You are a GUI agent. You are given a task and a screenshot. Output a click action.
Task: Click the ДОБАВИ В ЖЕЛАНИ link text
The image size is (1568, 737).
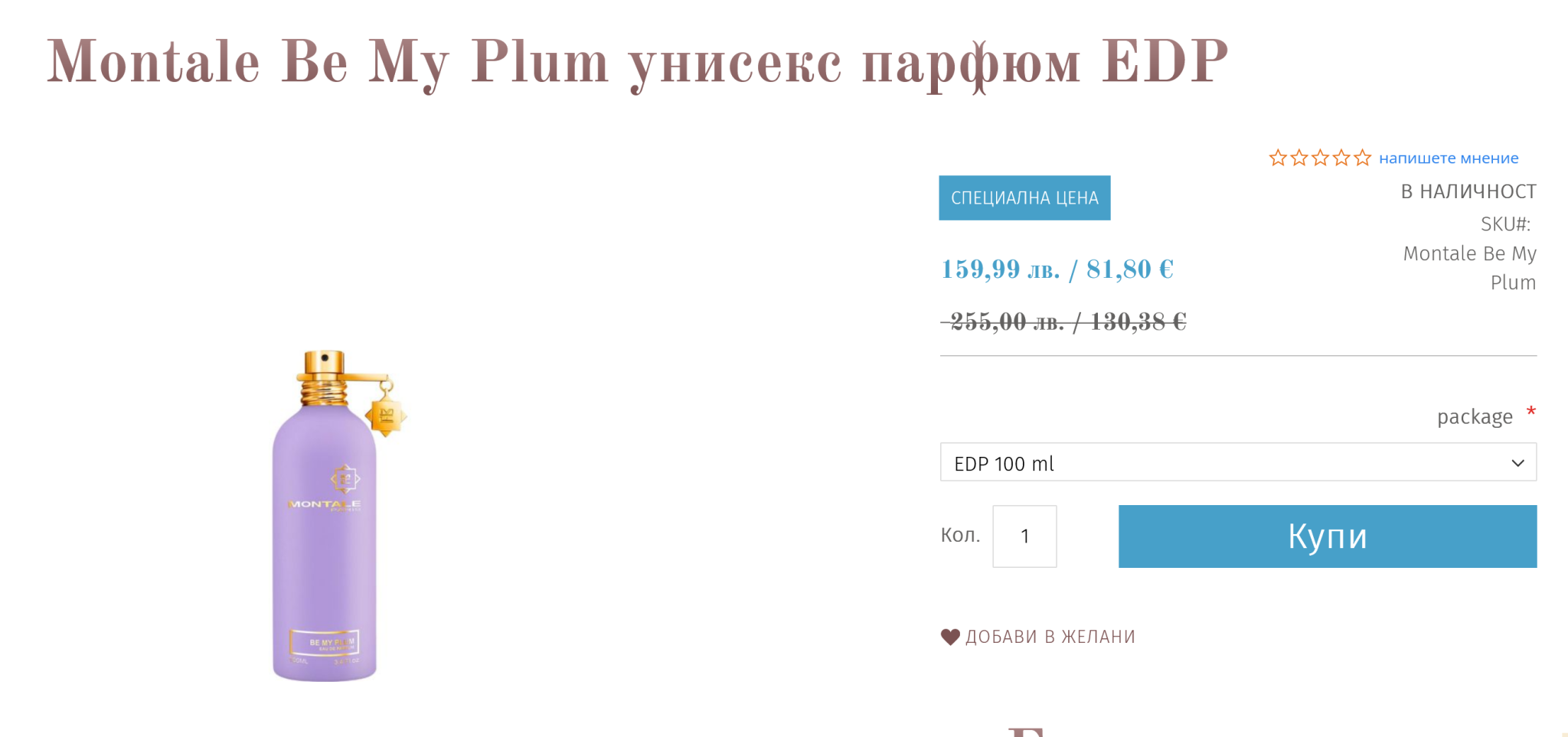[1050, 637]
